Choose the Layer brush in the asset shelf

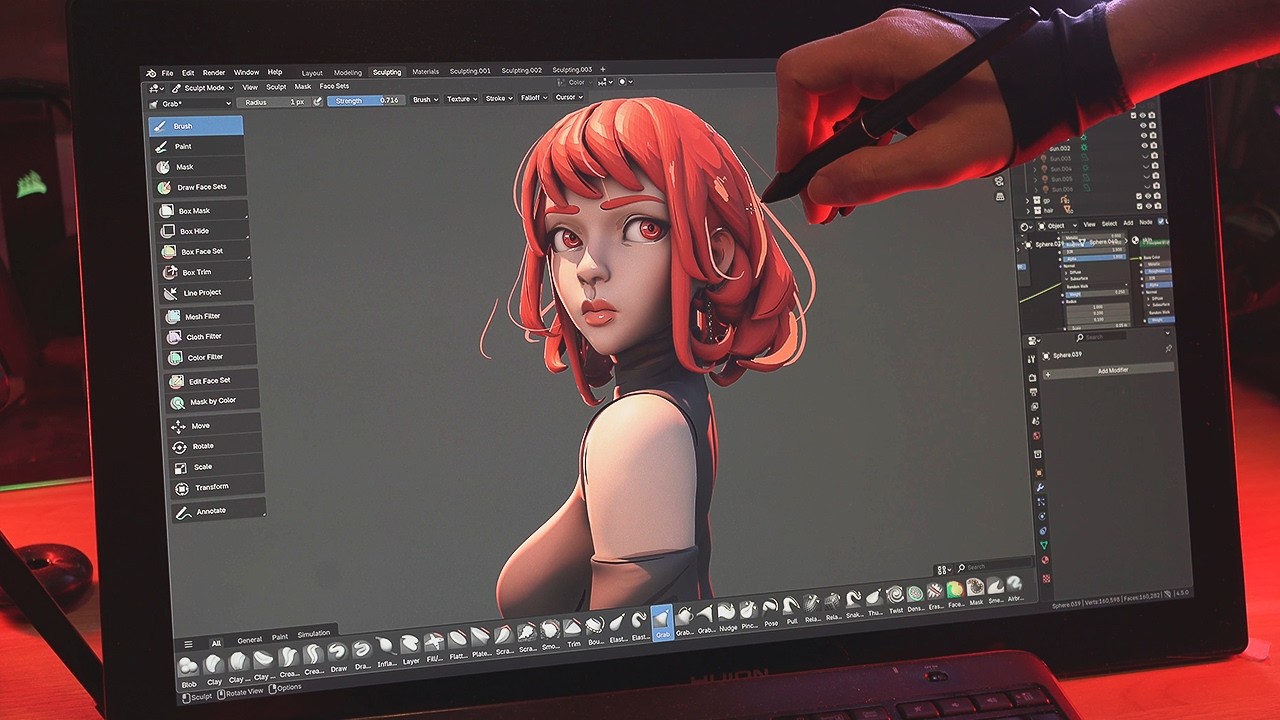pyautogui.click(x=411, y=647)
